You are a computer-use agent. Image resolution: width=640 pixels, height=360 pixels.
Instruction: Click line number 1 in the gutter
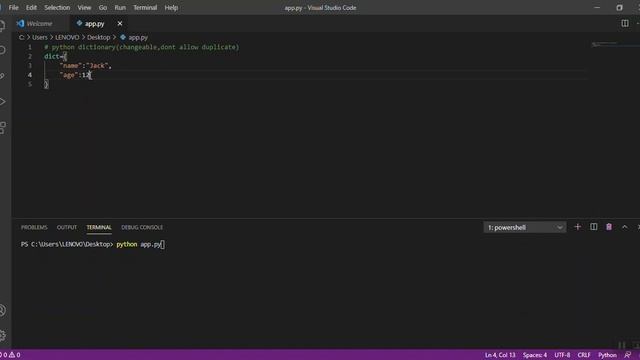(x=29, y=47)
